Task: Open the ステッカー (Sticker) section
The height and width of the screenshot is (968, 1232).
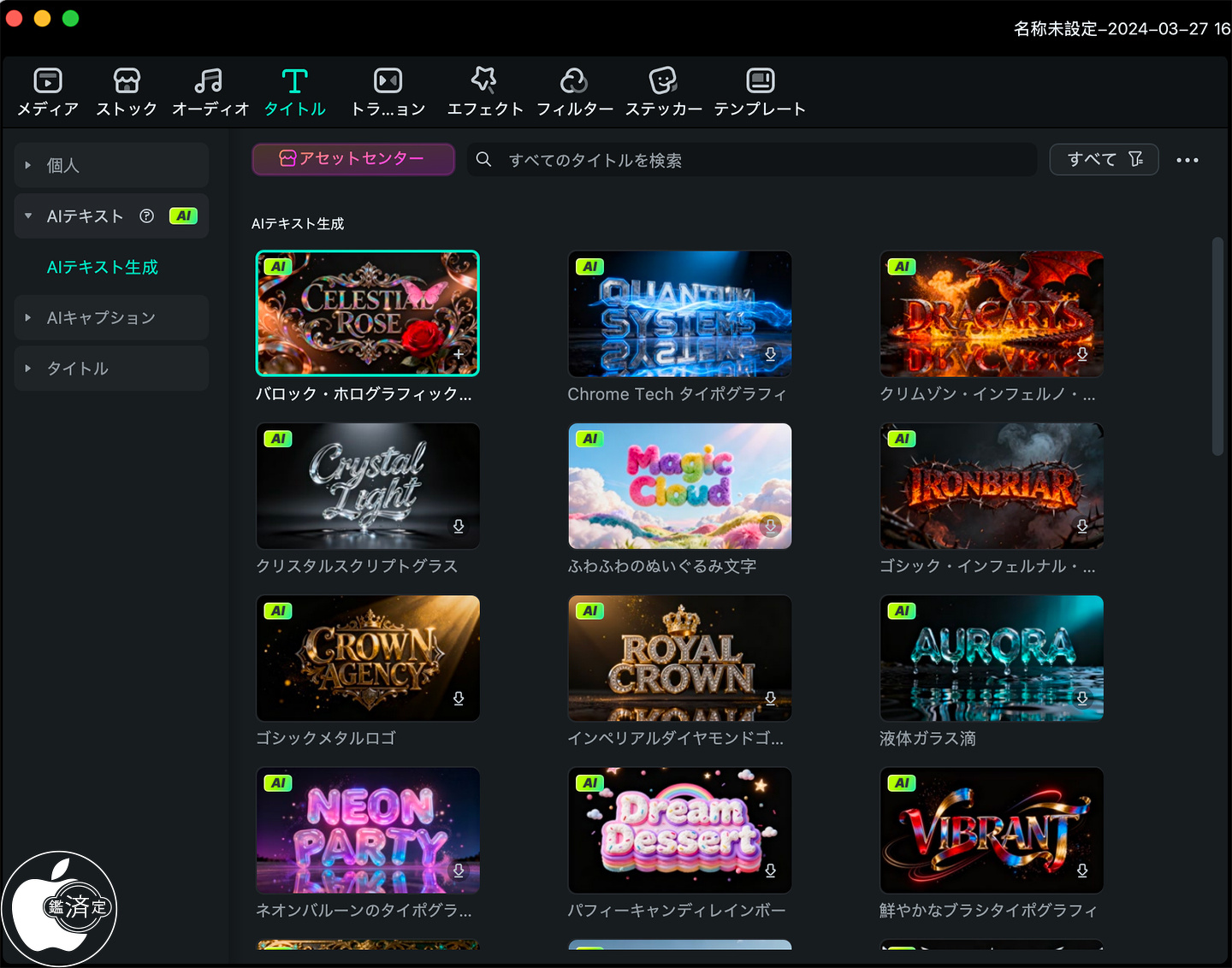Action: pyautogui.click(x=663, y=81)
